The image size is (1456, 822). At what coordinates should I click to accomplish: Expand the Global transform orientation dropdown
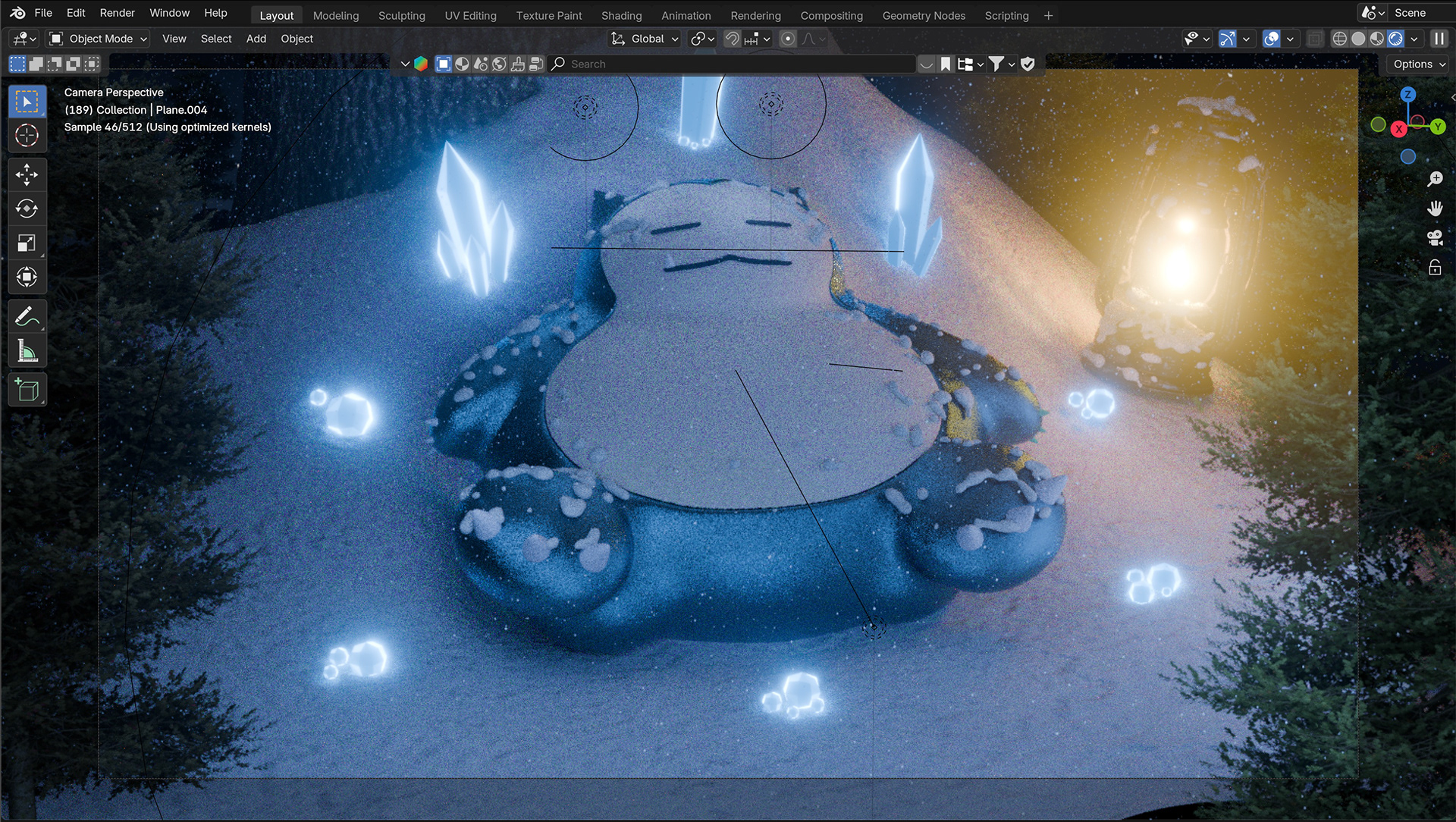point(646,39)
